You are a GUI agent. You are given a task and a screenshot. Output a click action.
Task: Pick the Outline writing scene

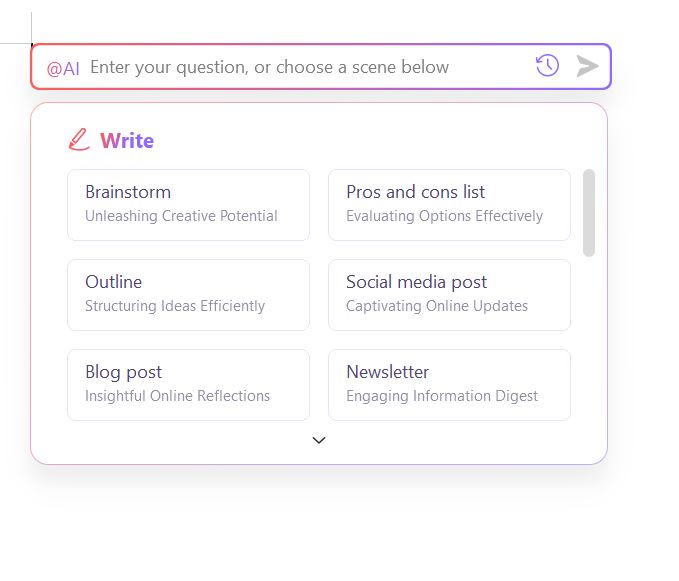tap(188, 294)
